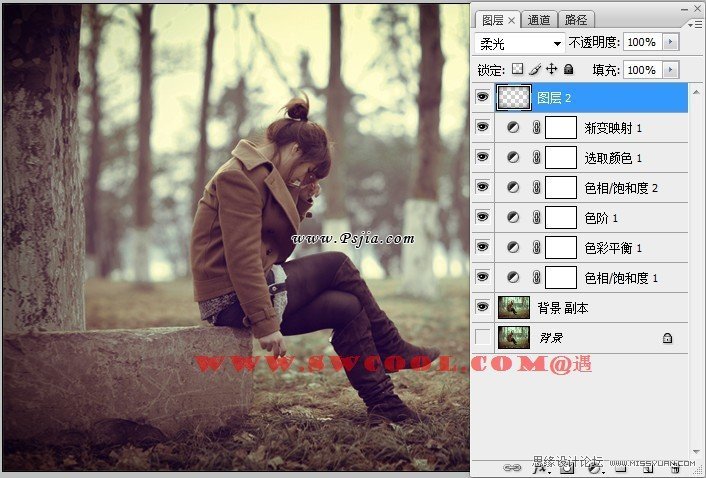Click mask link icon on 色相/饱和度 1
The height and width of the screenshot is (478, 706).
tap(536, 278)
